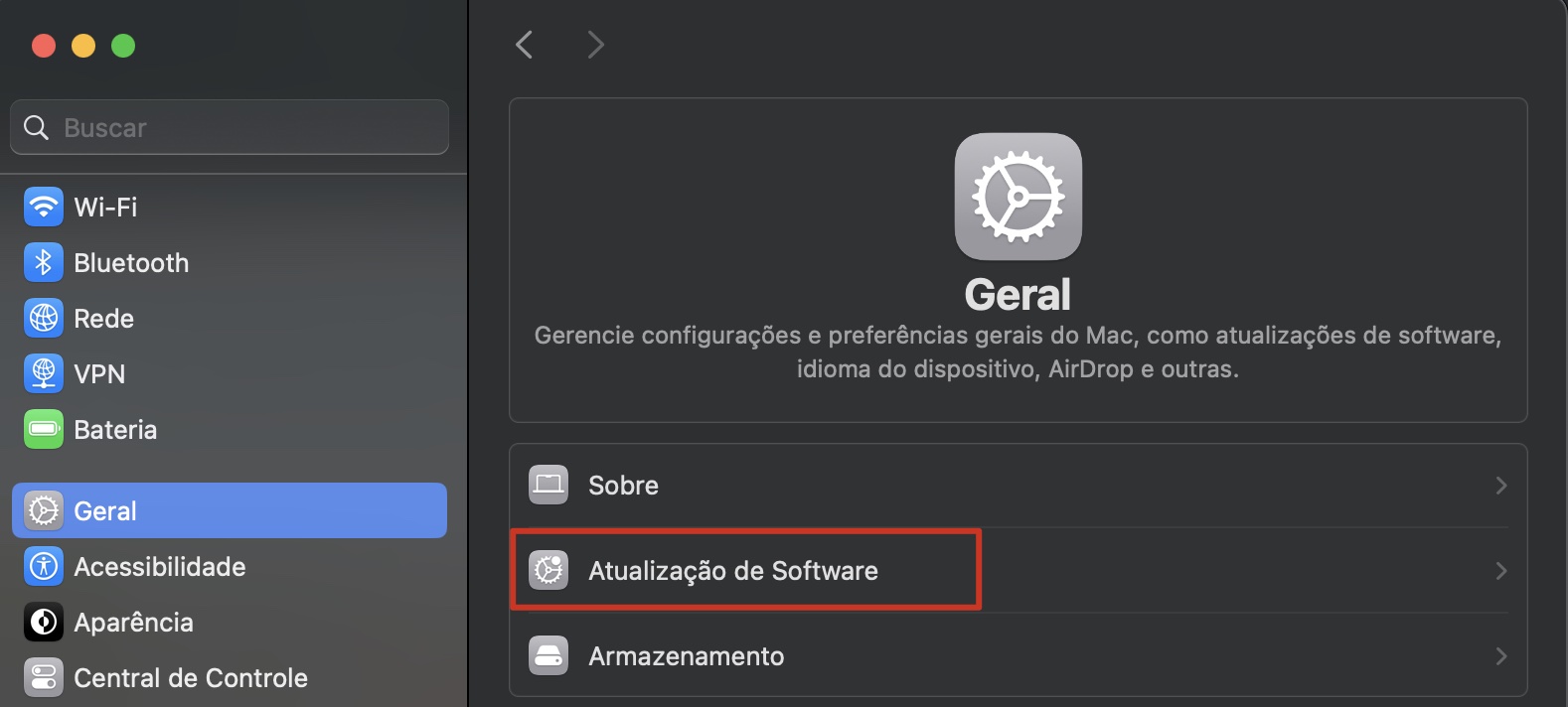Expand the Sobre row chevron
Screen dimensions: 1568x707
1502,487
